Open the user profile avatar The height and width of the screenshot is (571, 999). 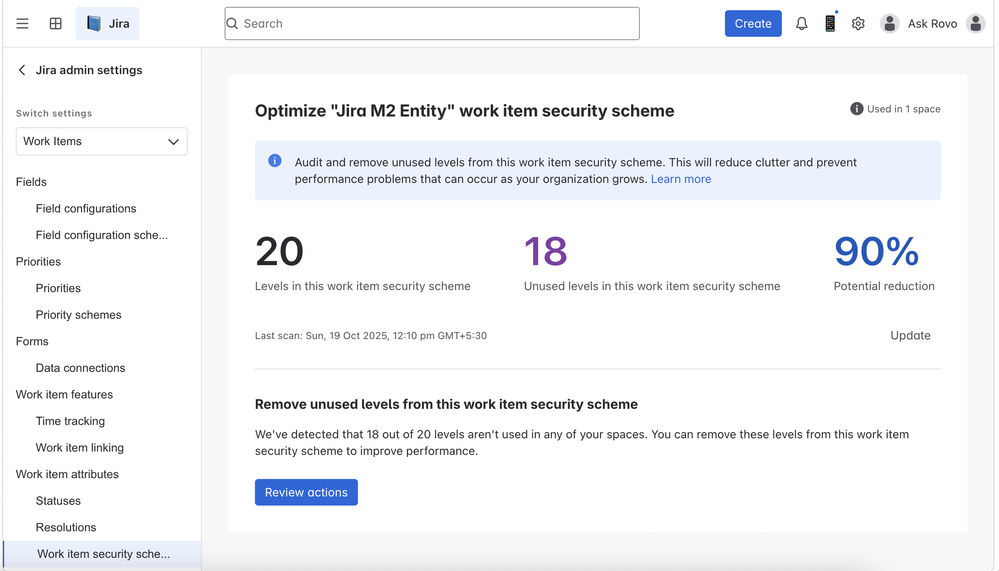976,24
